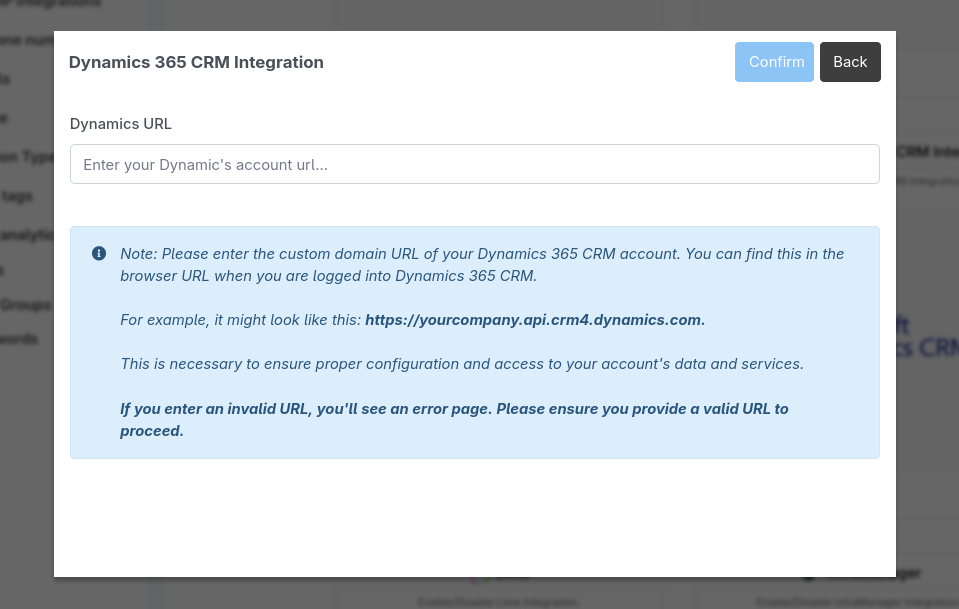Screen dimensions: 959x609
Task: Open the Groups item in the sidebar
Action: pyautogui.click(x=26, y=305)
